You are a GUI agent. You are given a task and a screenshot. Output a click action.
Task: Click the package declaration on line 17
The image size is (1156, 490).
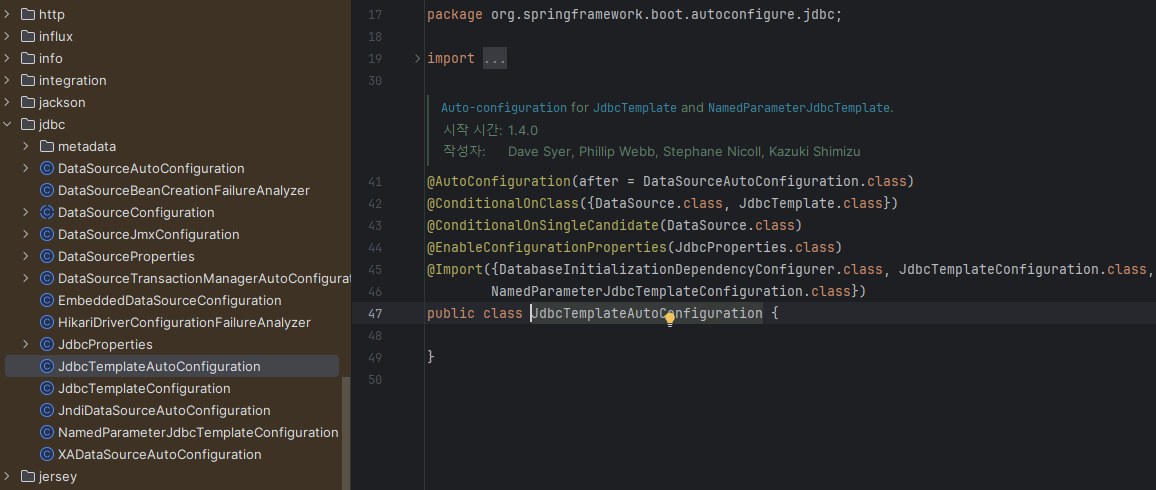coord(634,14)
